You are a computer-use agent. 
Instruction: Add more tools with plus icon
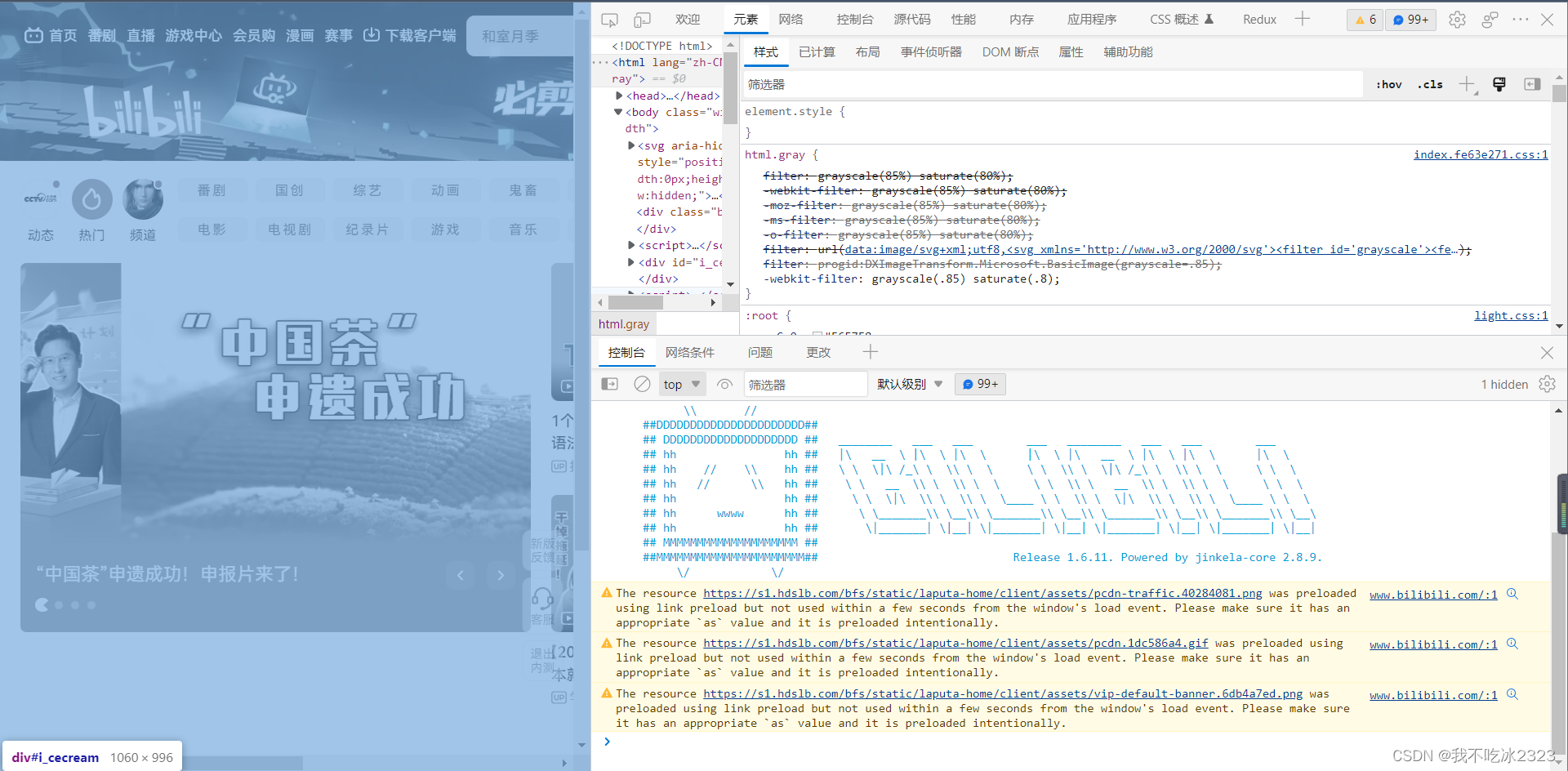pyautogui.click(x=1303, y=19)
